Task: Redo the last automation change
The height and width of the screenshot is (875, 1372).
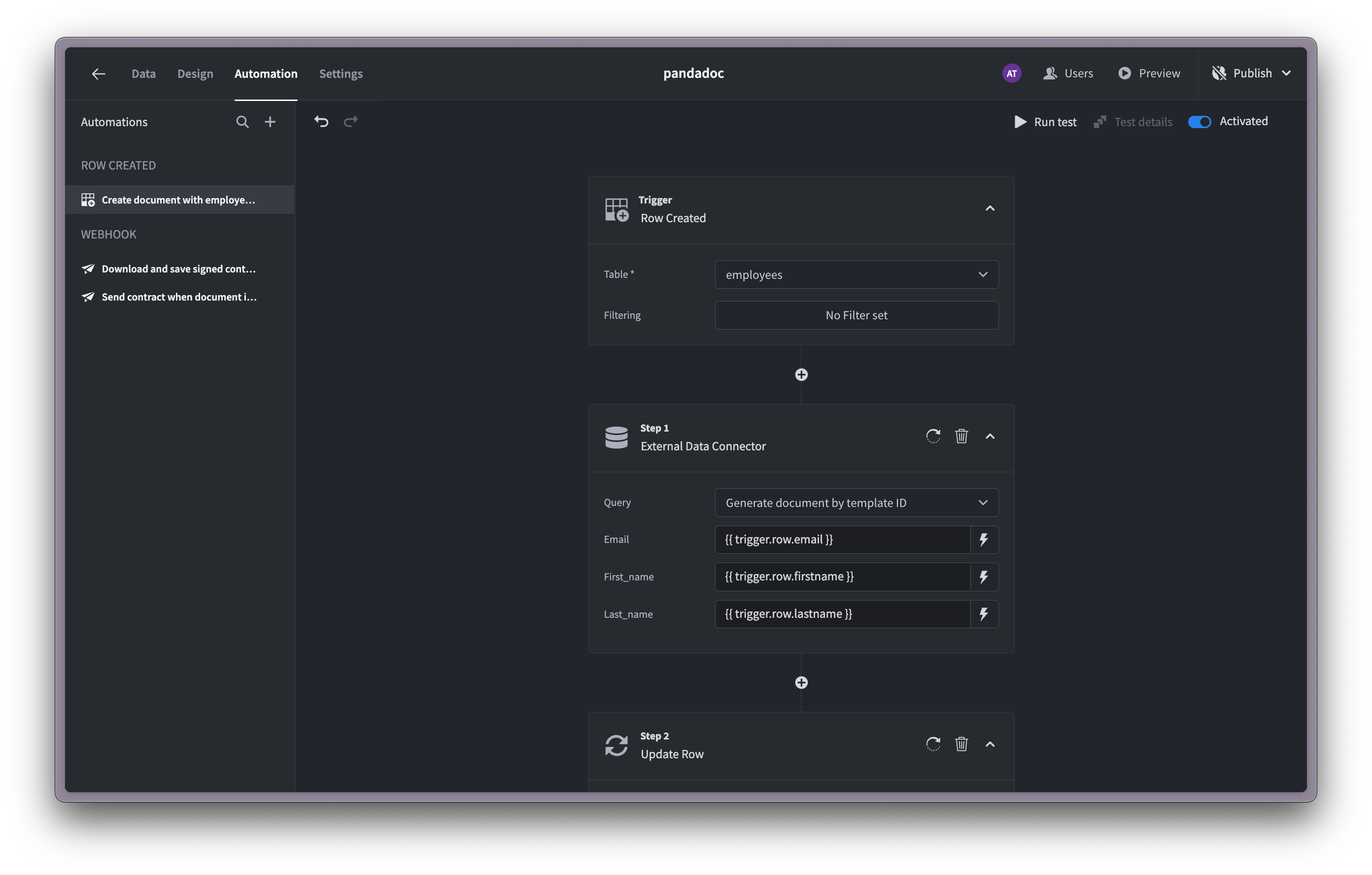Action: (350, 121)
